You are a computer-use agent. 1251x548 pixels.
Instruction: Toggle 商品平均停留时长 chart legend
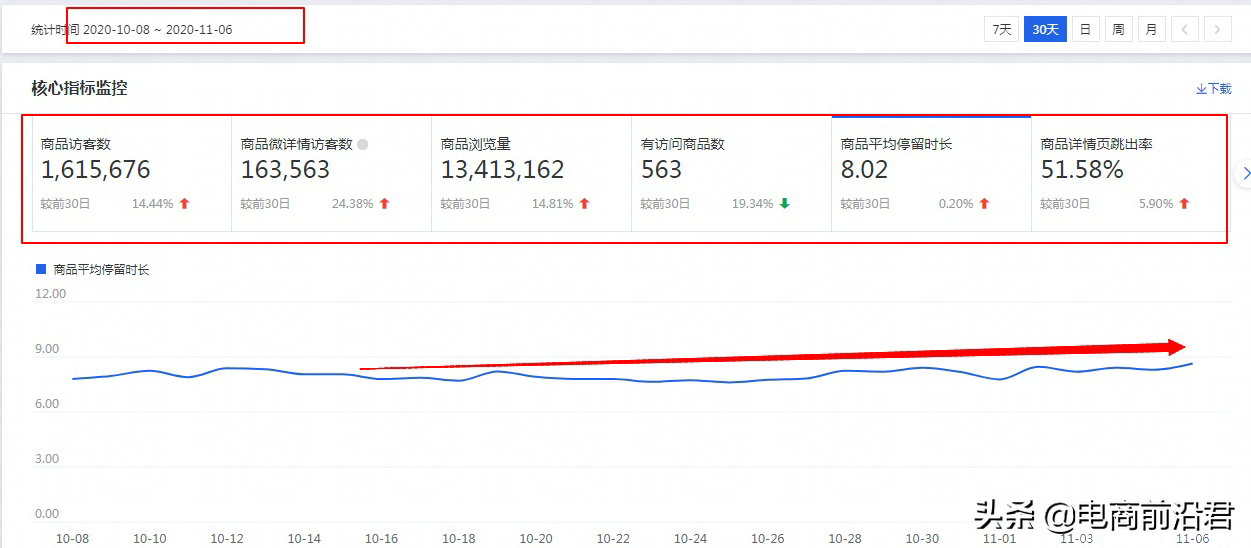pyautogui.click(x=93, y=269)
